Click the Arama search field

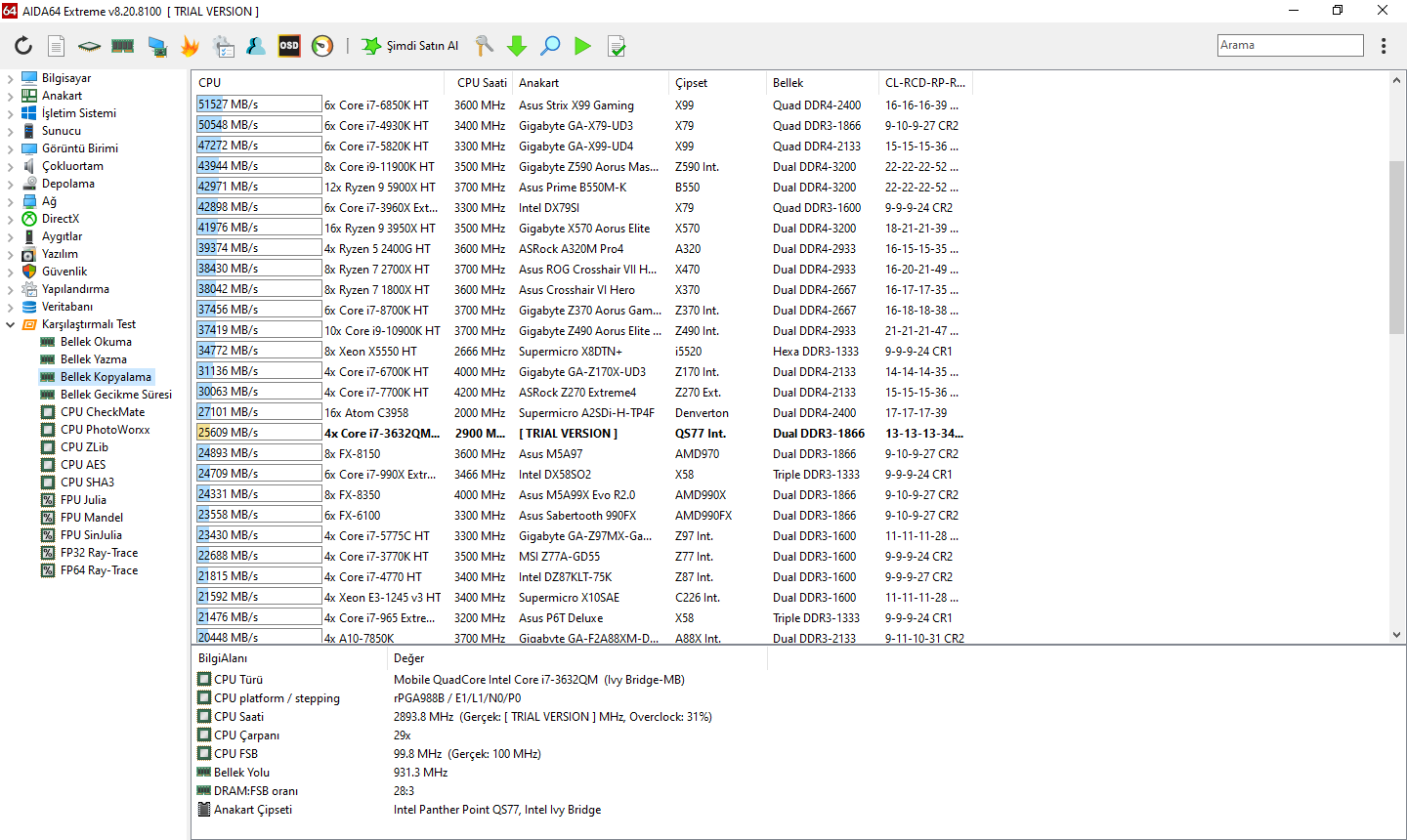[1291, 45]
